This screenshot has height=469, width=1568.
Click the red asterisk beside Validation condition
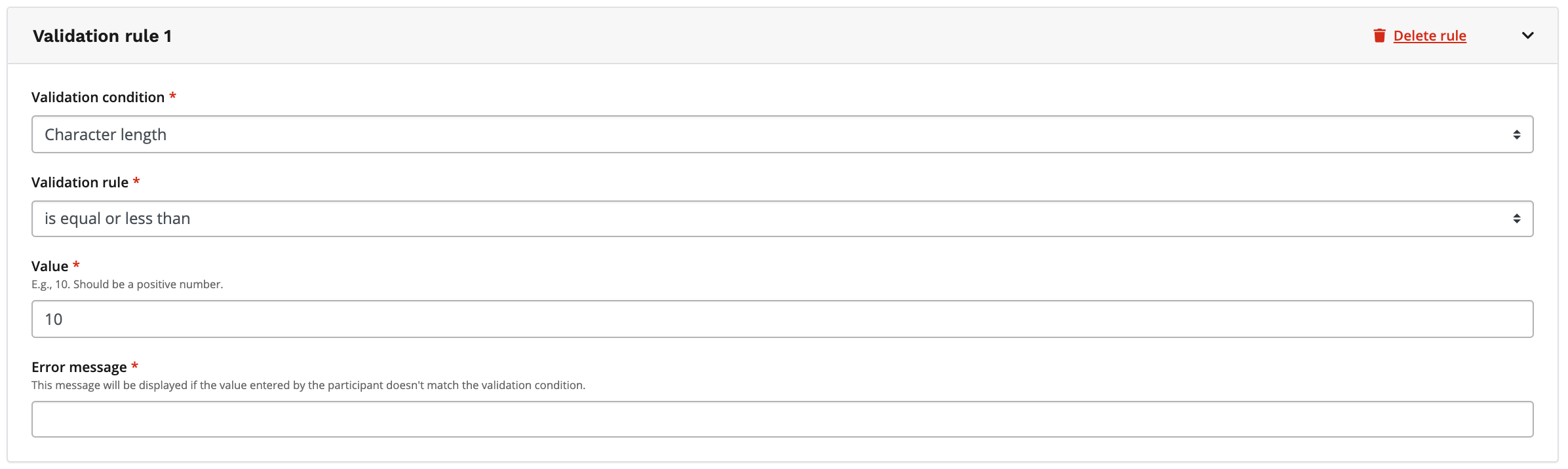[x=172, y=96]
